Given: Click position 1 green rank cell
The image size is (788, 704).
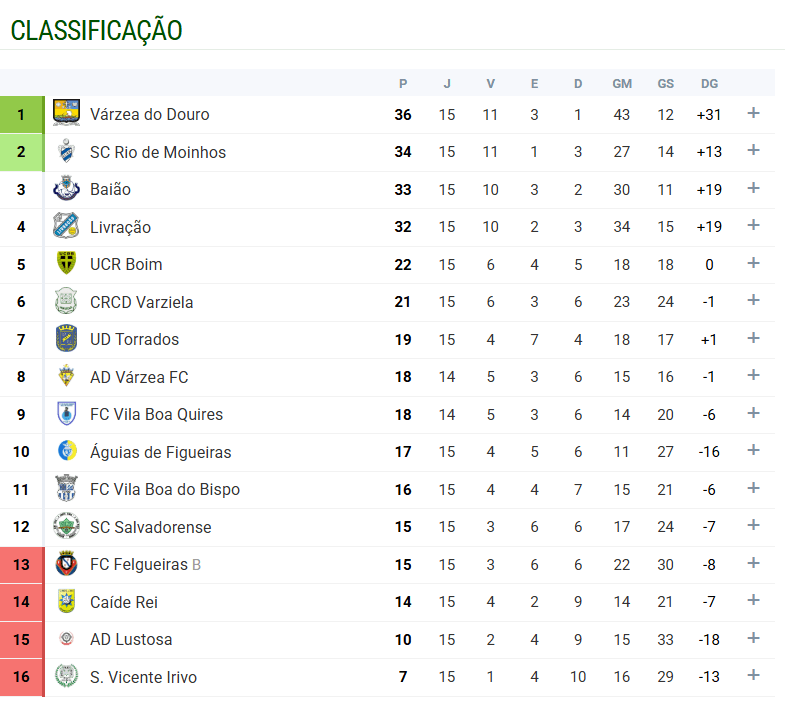Looking at the screenshot, I should (x=21, y=114).
